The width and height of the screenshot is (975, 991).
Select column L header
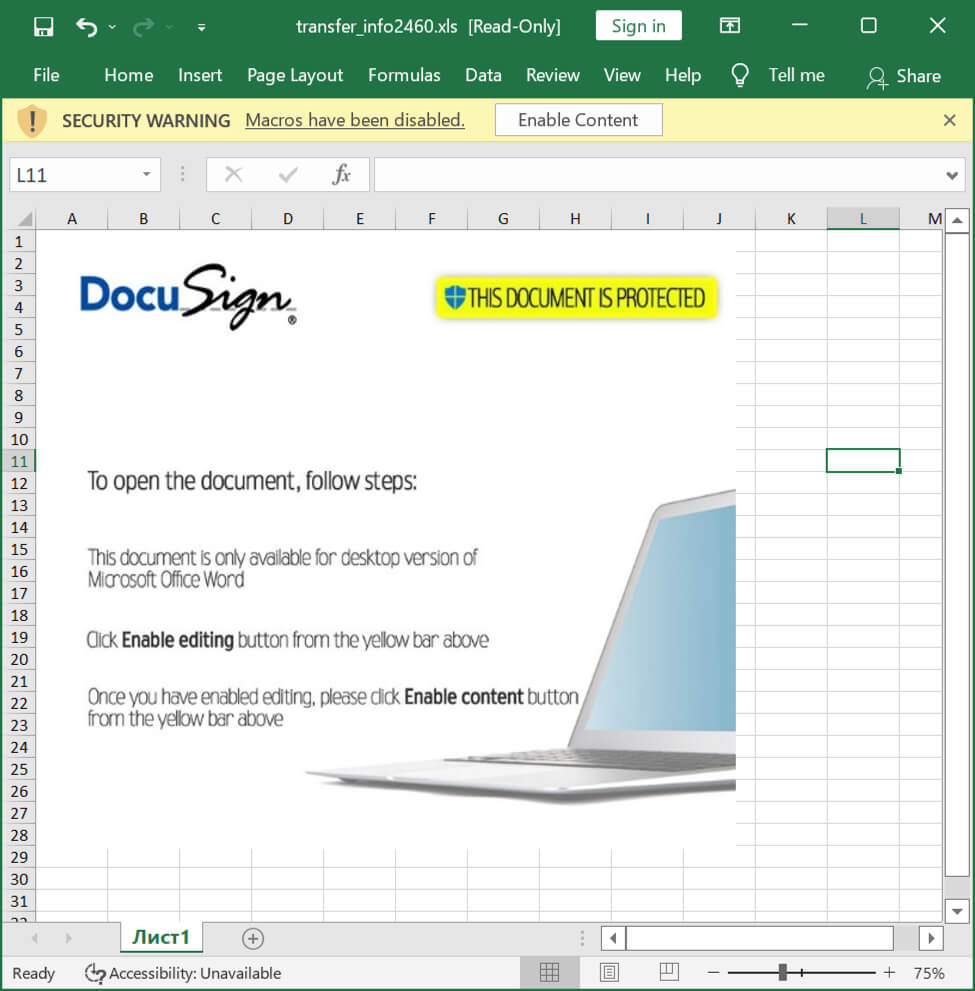(x=863, y=219)
